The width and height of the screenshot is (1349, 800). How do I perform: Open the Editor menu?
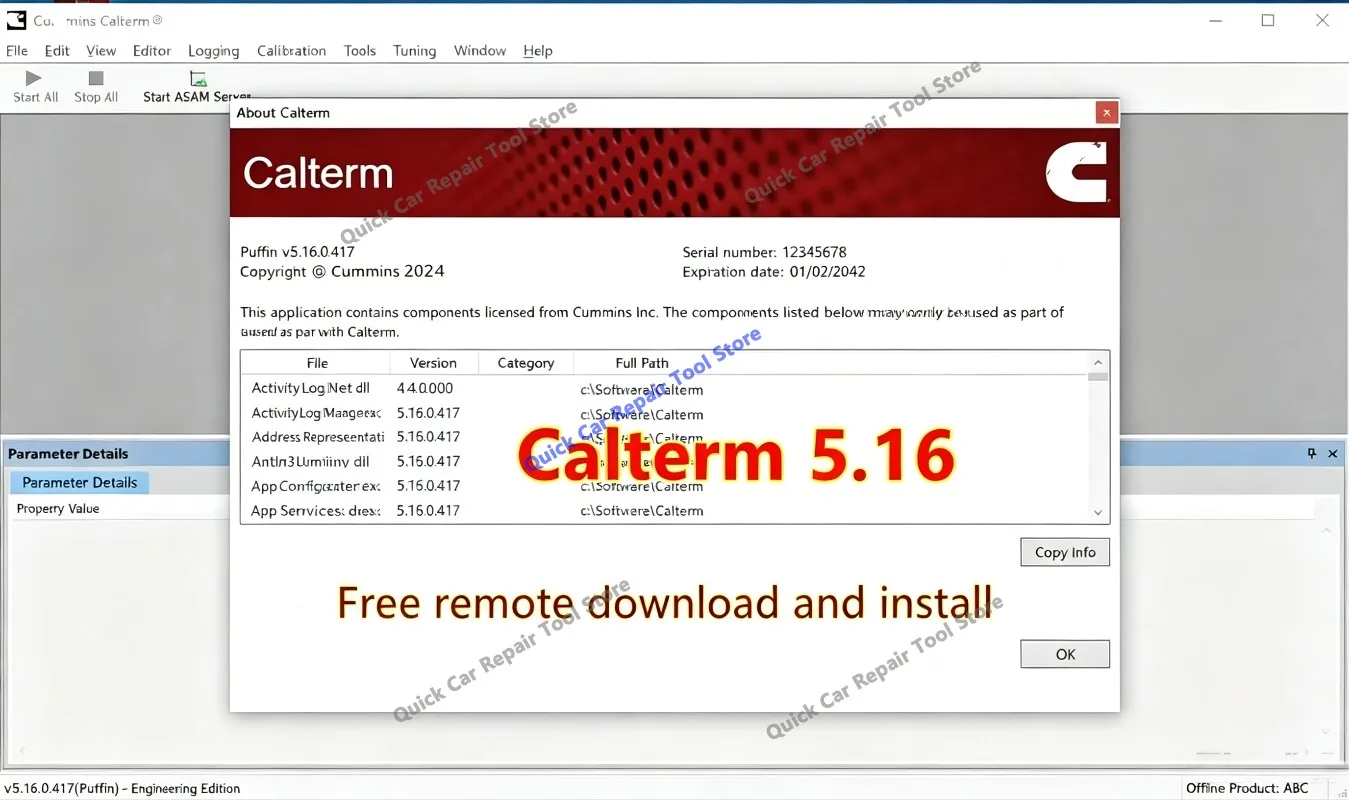(152, 51)
